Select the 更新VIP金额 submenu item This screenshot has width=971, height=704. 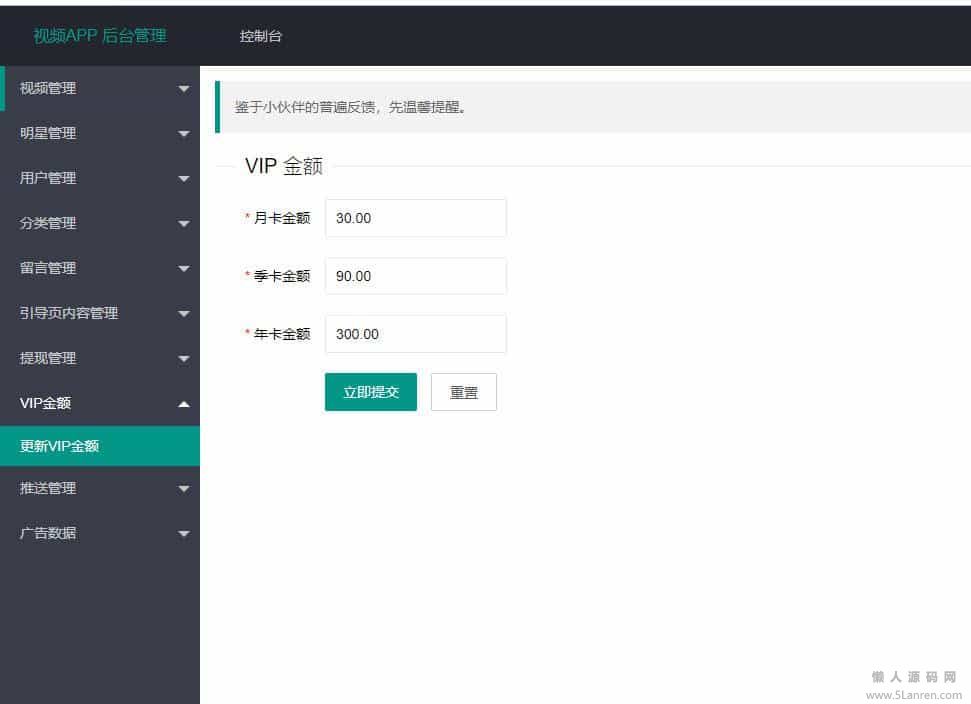pos(100,446)
